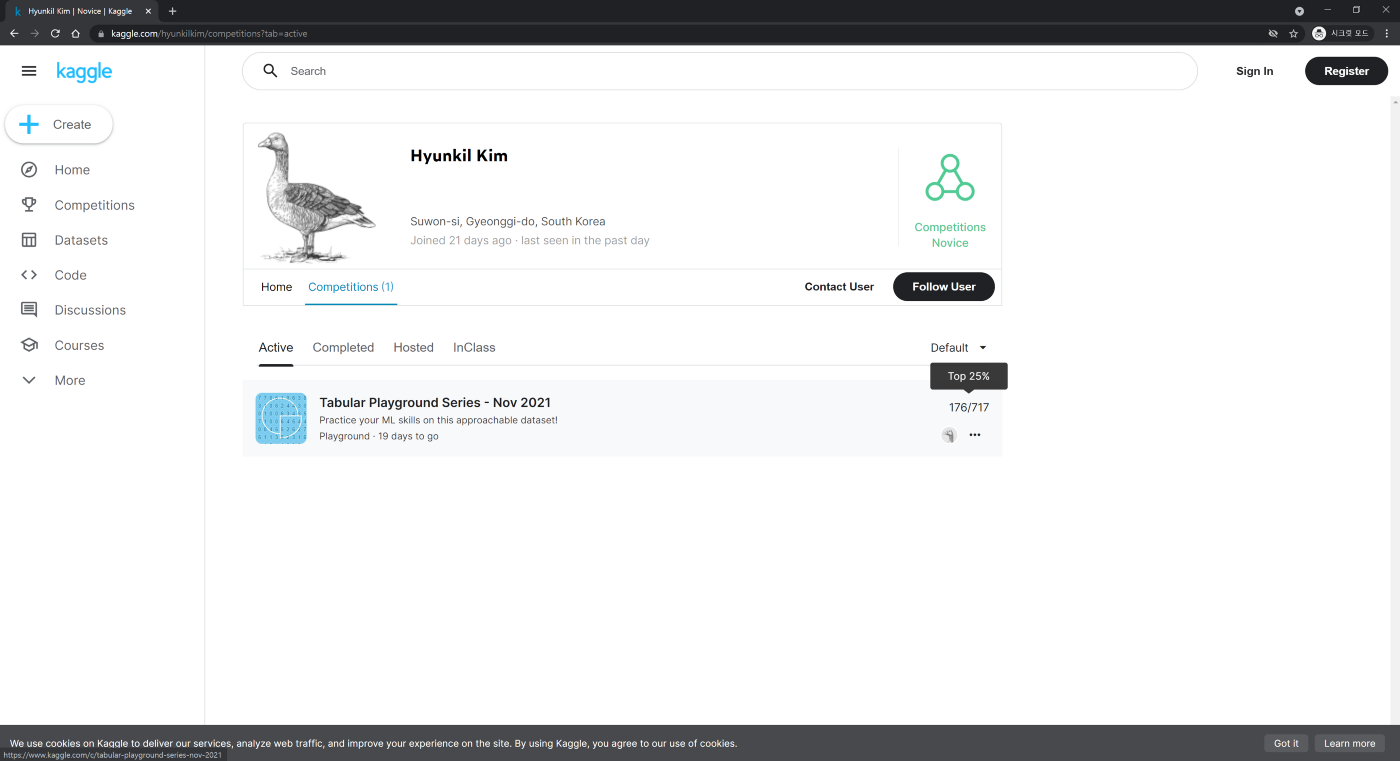Dismiss cookies with Got it
Viewport: 1400px width, 761px height.
coord(1286,744)
